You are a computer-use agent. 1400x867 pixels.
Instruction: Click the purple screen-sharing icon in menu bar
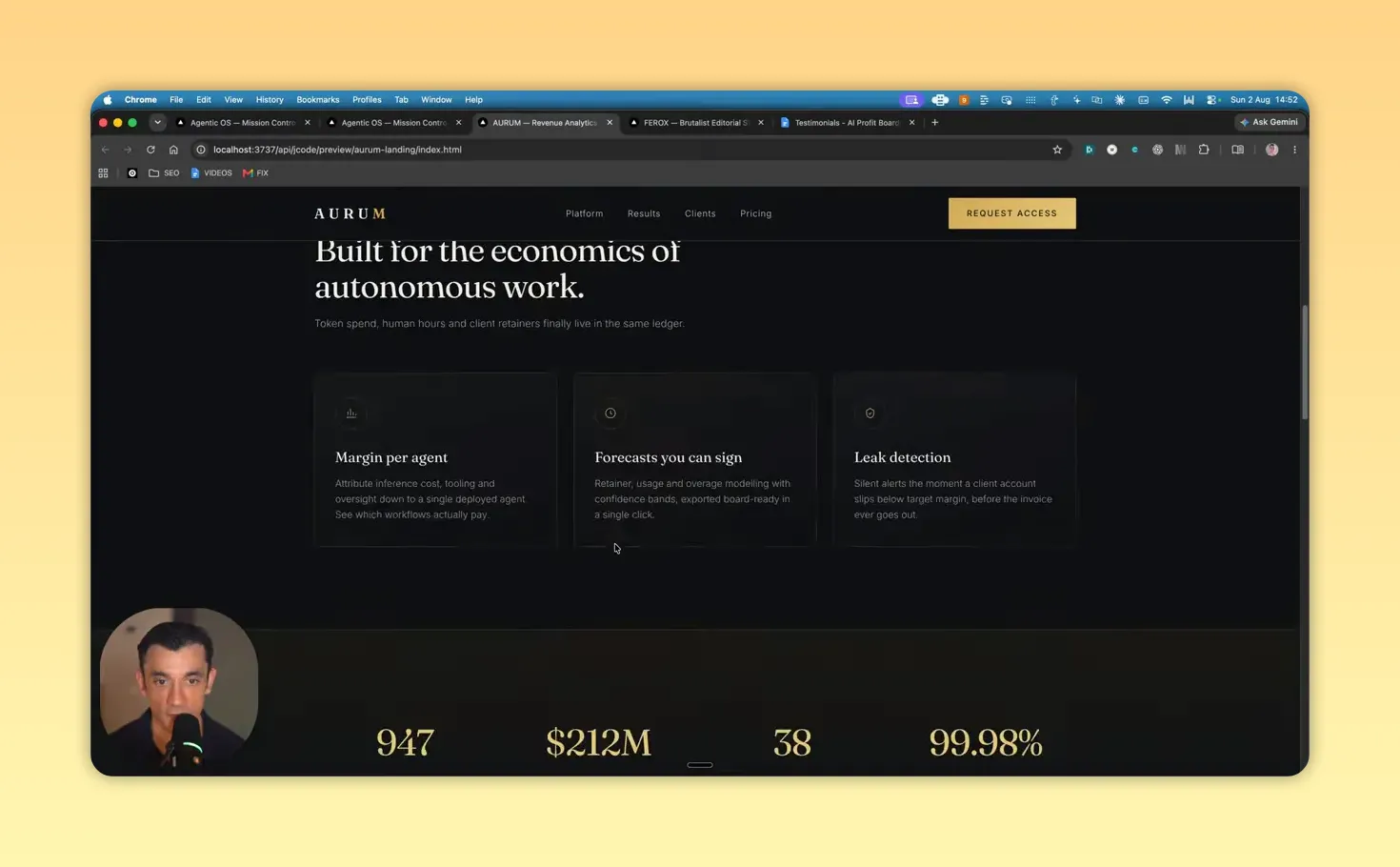[x=911, y=99]
